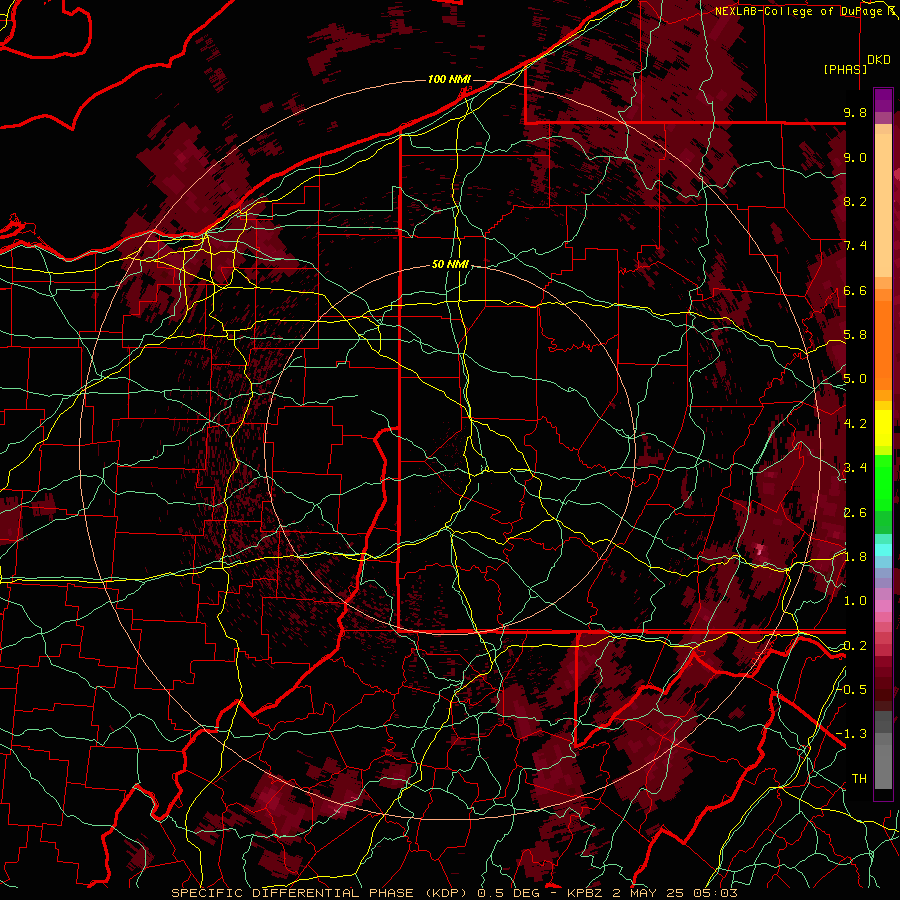Click the 4.2 value on the color scale
The image size is (900, 900).
[855, 424]
